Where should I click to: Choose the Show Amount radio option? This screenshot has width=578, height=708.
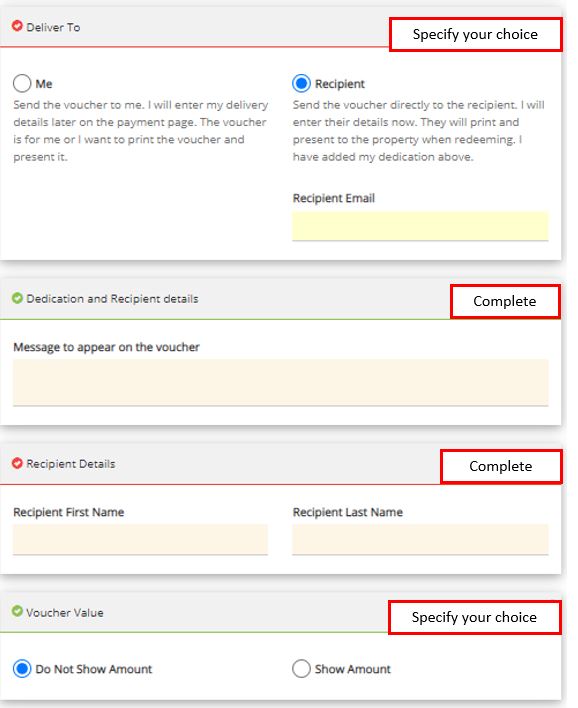click(x=301, y=669)
